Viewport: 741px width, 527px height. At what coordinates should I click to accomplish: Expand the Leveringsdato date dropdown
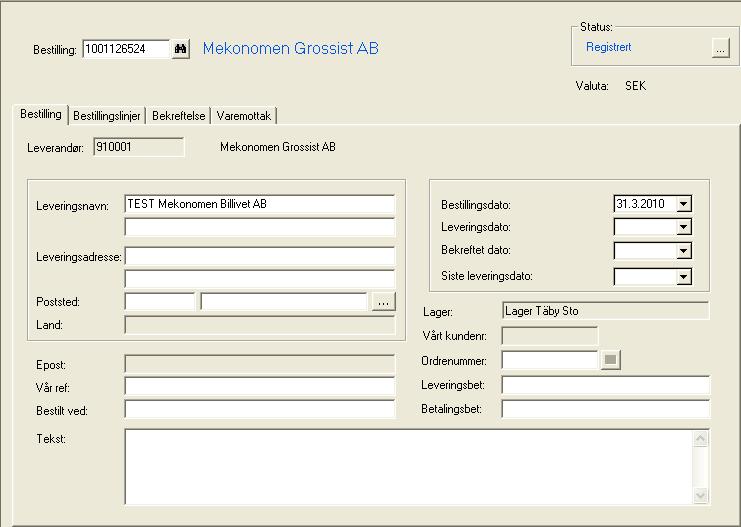pyautogui.click(x=683, y=227)
